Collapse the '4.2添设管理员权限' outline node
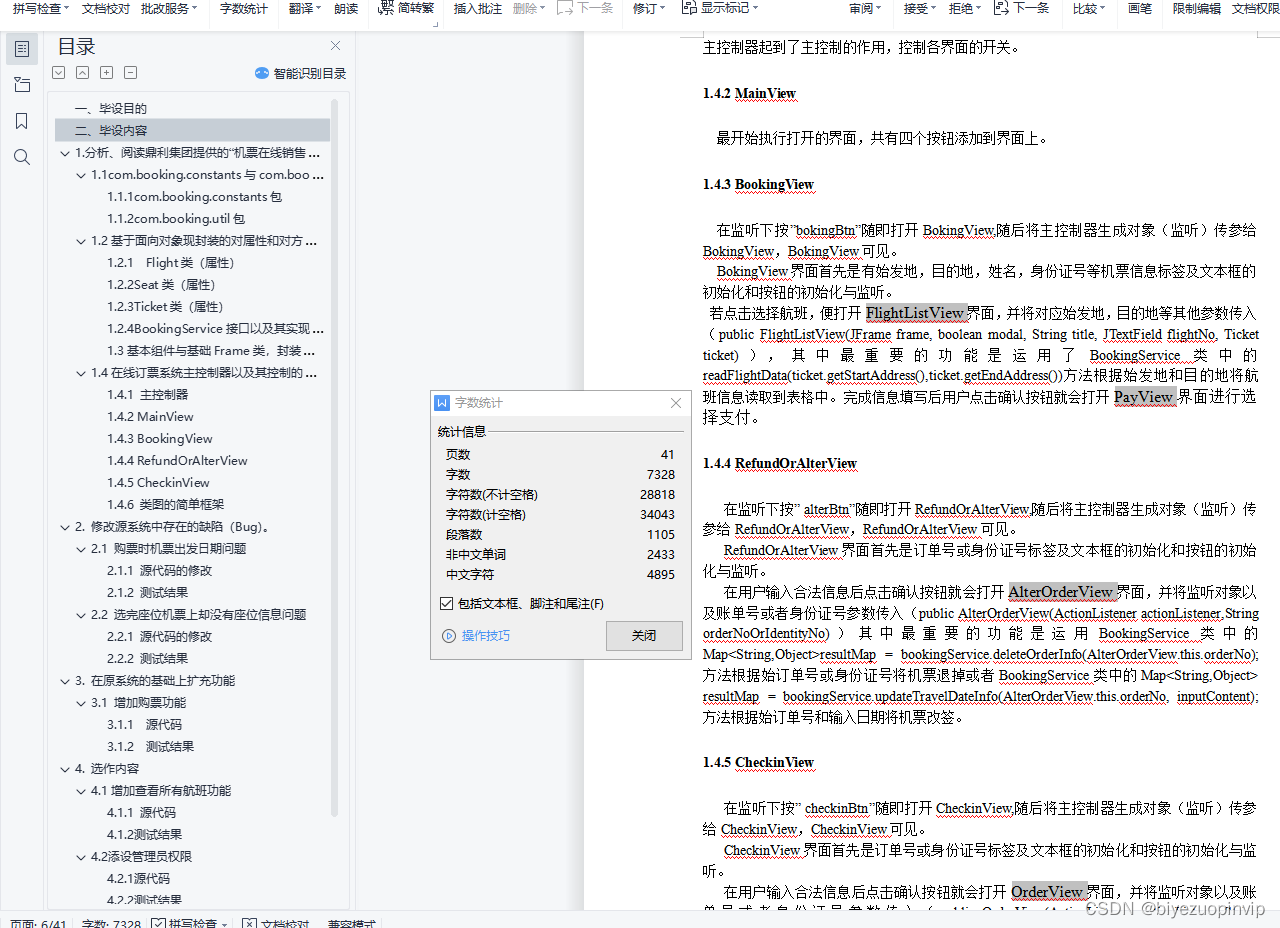This screenshot has height=928, width=1280. coord(81,857)
